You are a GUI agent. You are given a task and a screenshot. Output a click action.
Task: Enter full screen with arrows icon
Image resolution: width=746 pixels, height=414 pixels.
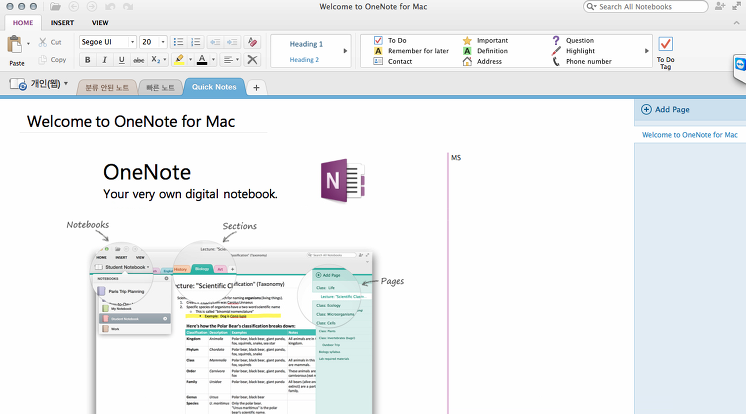click(x=737, y=6)
